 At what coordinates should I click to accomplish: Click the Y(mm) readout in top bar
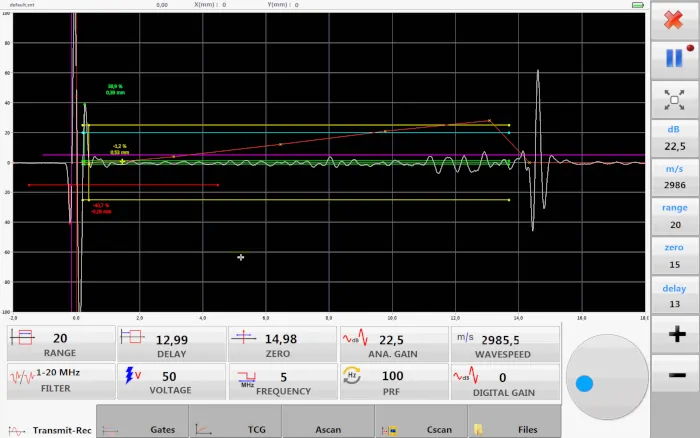click(x=283, y=4)
